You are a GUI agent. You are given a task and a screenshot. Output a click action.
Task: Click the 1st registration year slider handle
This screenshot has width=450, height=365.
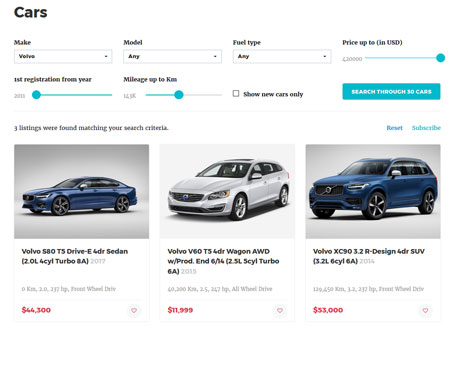point(36,95)
